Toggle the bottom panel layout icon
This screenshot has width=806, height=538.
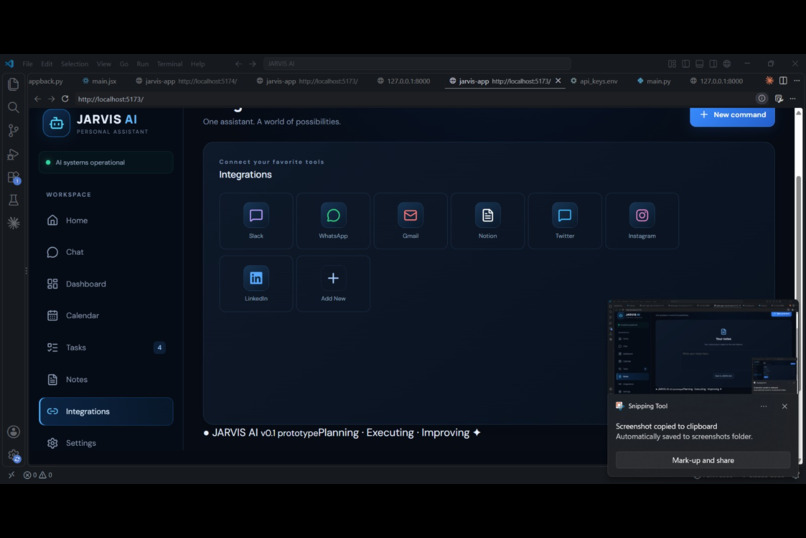coord(700,64)
